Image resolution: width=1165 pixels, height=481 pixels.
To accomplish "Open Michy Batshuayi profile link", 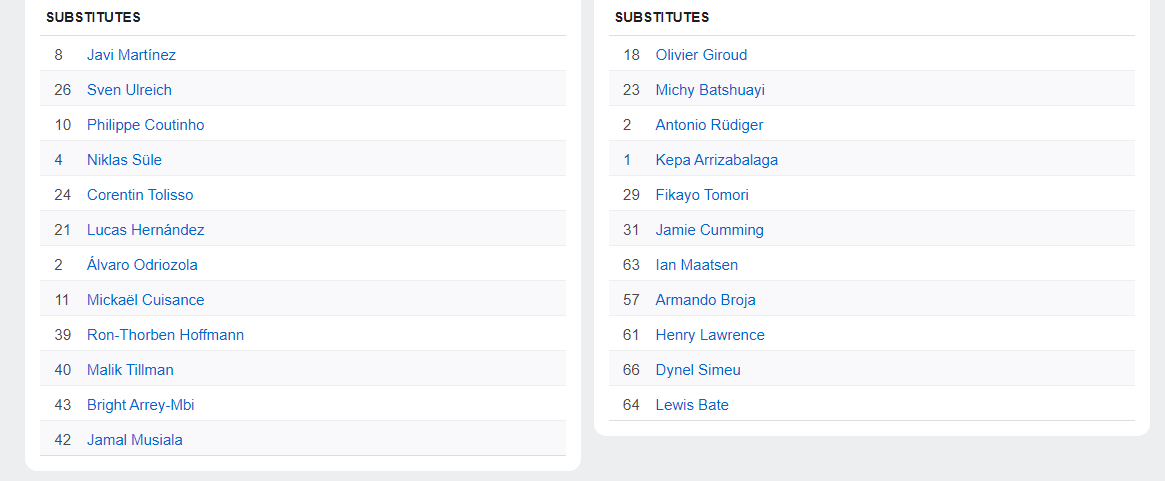I will [x=710, y=90].
